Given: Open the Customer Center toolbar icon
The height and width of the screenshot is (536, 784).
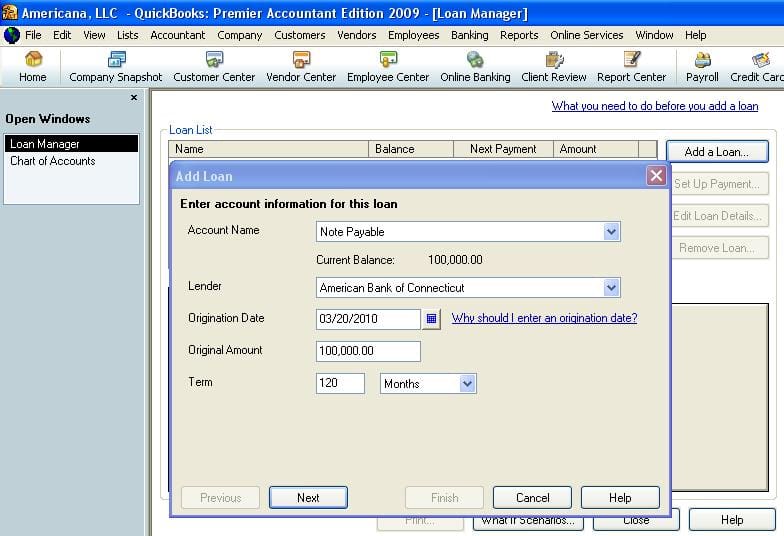Looking at the screenshot, I should [214, 66].
